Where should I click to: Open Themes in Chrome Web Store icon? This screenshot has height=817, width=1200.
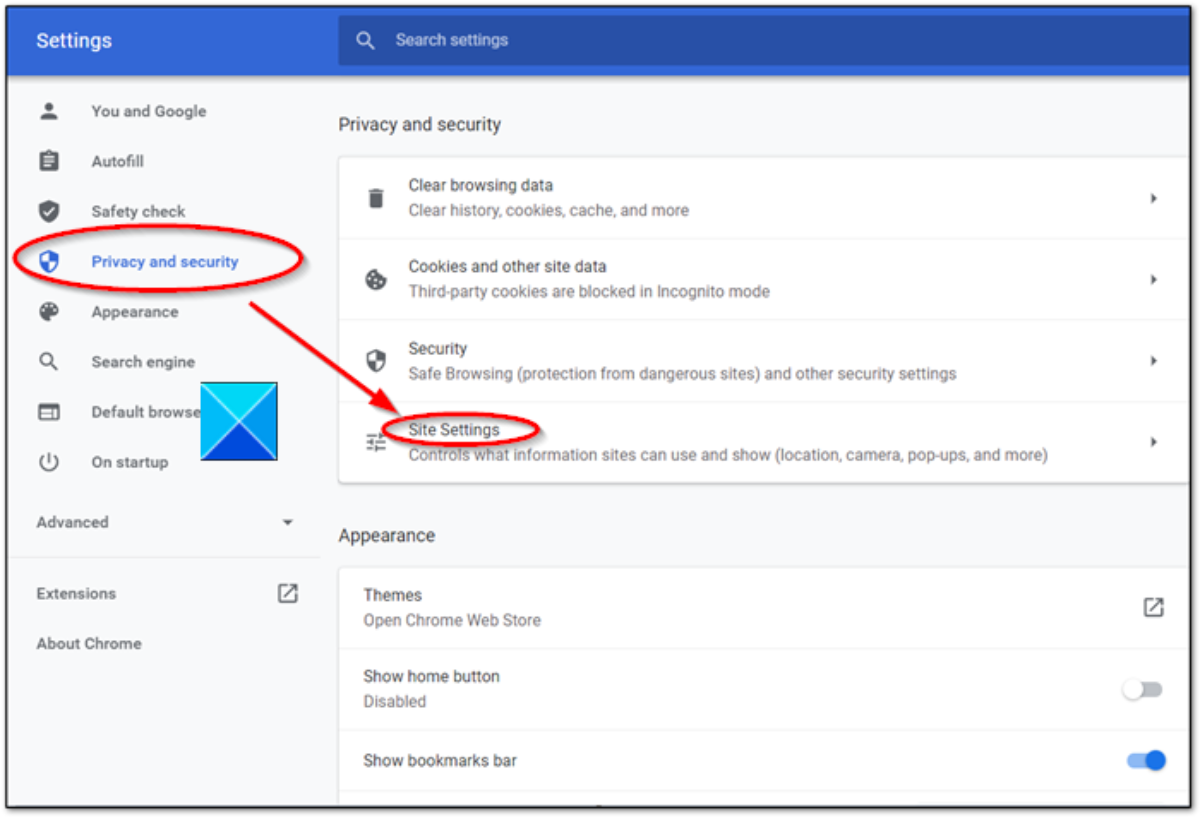point(1153,607)
